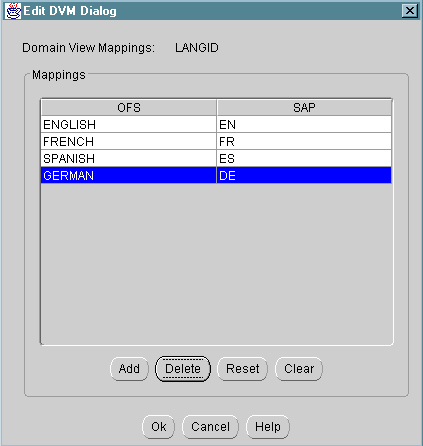
Task: Click the Clear button
Action: pos(299,369)
